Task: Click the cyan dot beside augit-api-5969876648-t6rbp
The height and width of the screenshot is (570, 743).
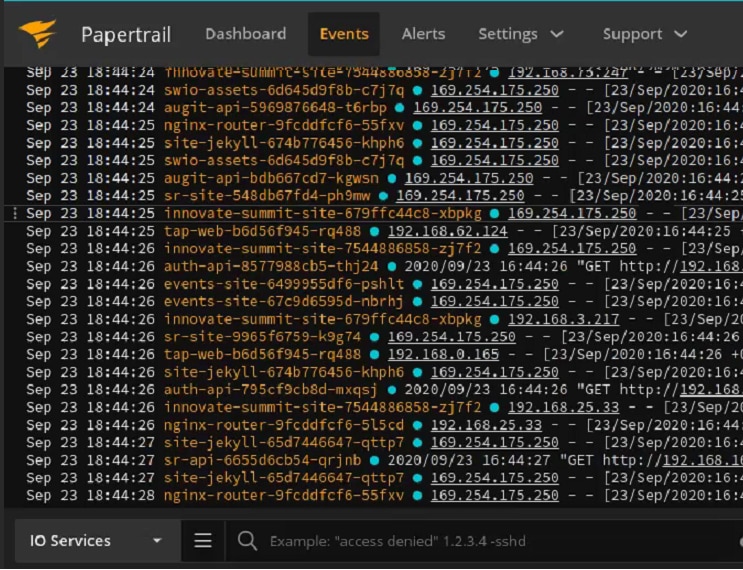Action: click(399, 108)
